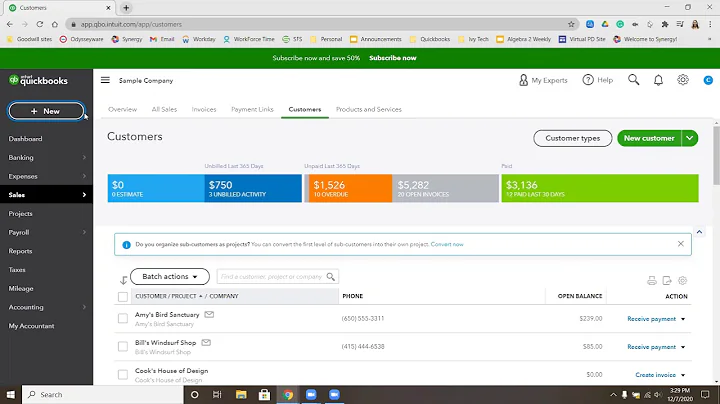This screenshot has width=720, height=404.
Task: Toggle the select-all customers checkbox in header
Action: coord(123,297)
